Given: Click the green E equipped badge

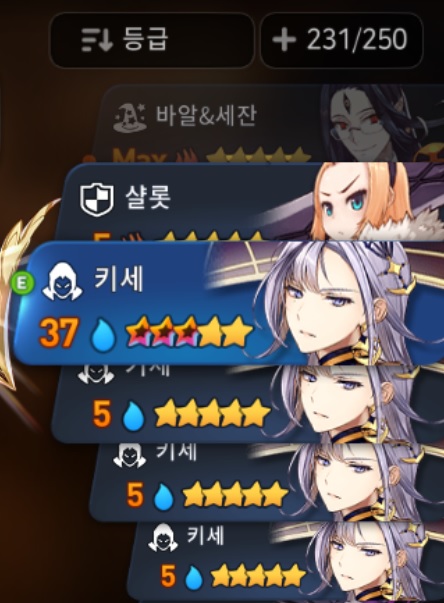Looking at the screenshot, I should pos(23,283).
